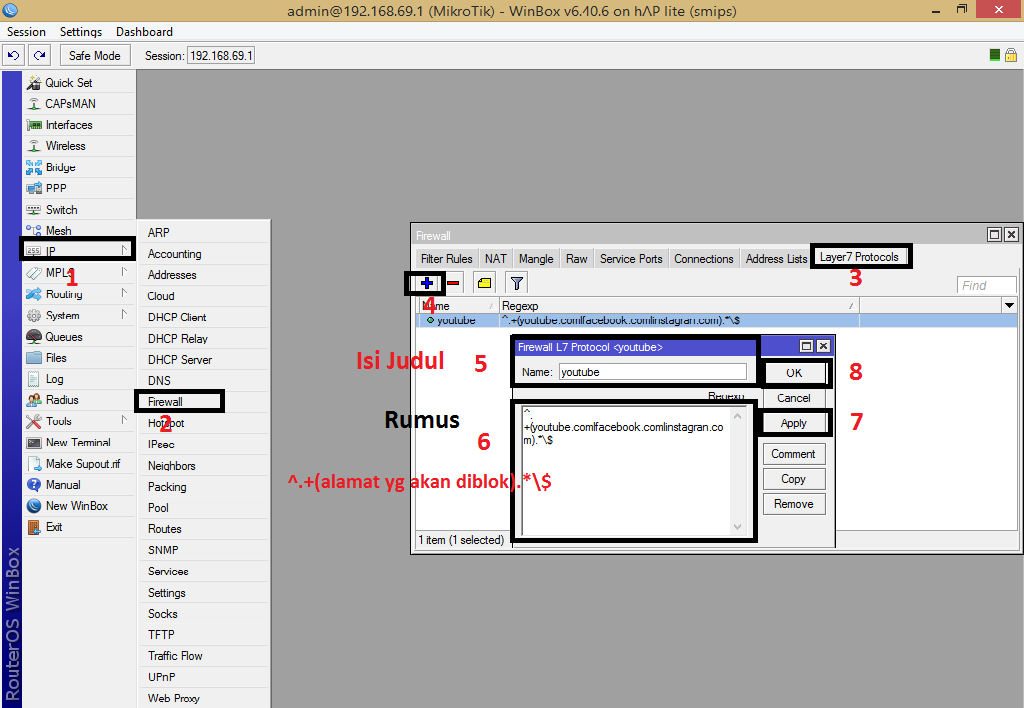The width and height of the screenshot is (1024, 708).
Task: Toggle Safe Mode
Action: (x=94, y=55)
